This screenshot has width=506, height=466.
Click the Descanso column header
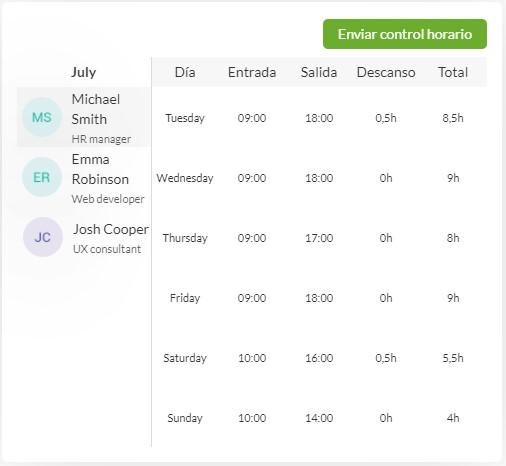(x=386, y=72)
